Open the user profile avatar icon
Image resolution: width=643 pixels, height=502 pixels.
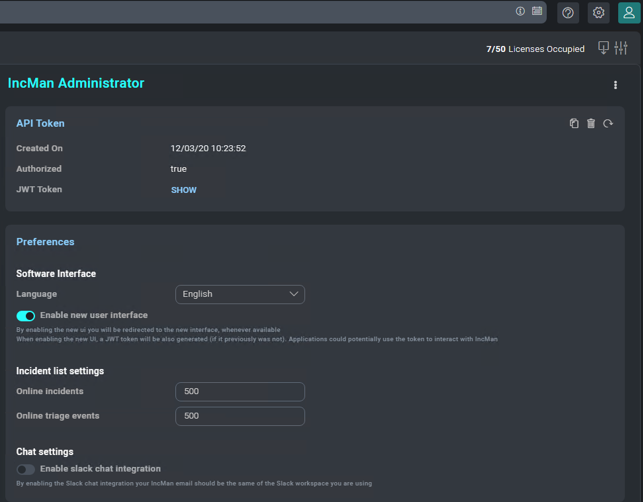click(629, 13)
